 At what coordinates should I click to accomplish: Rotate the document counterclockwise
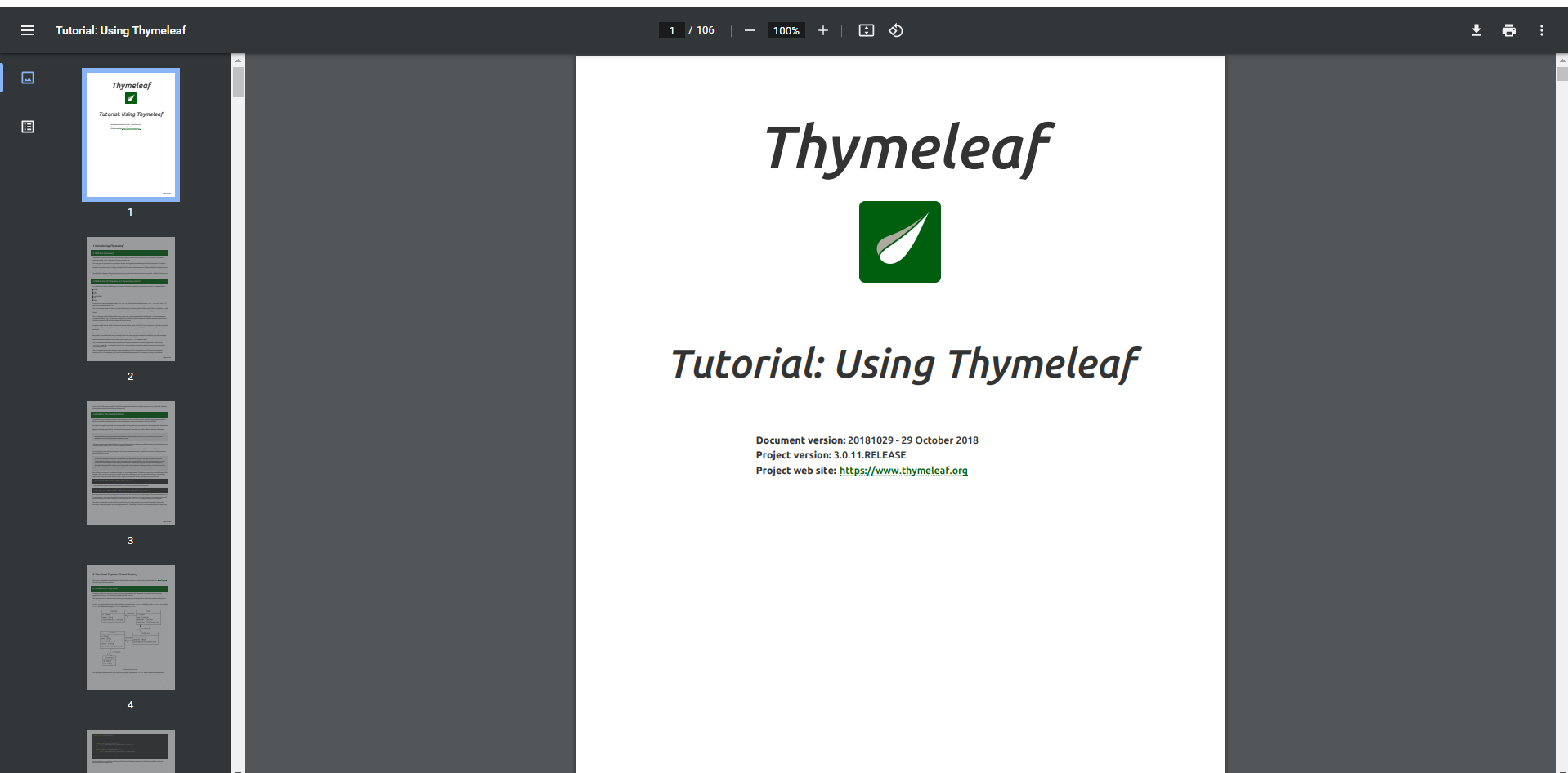point(895,30)
